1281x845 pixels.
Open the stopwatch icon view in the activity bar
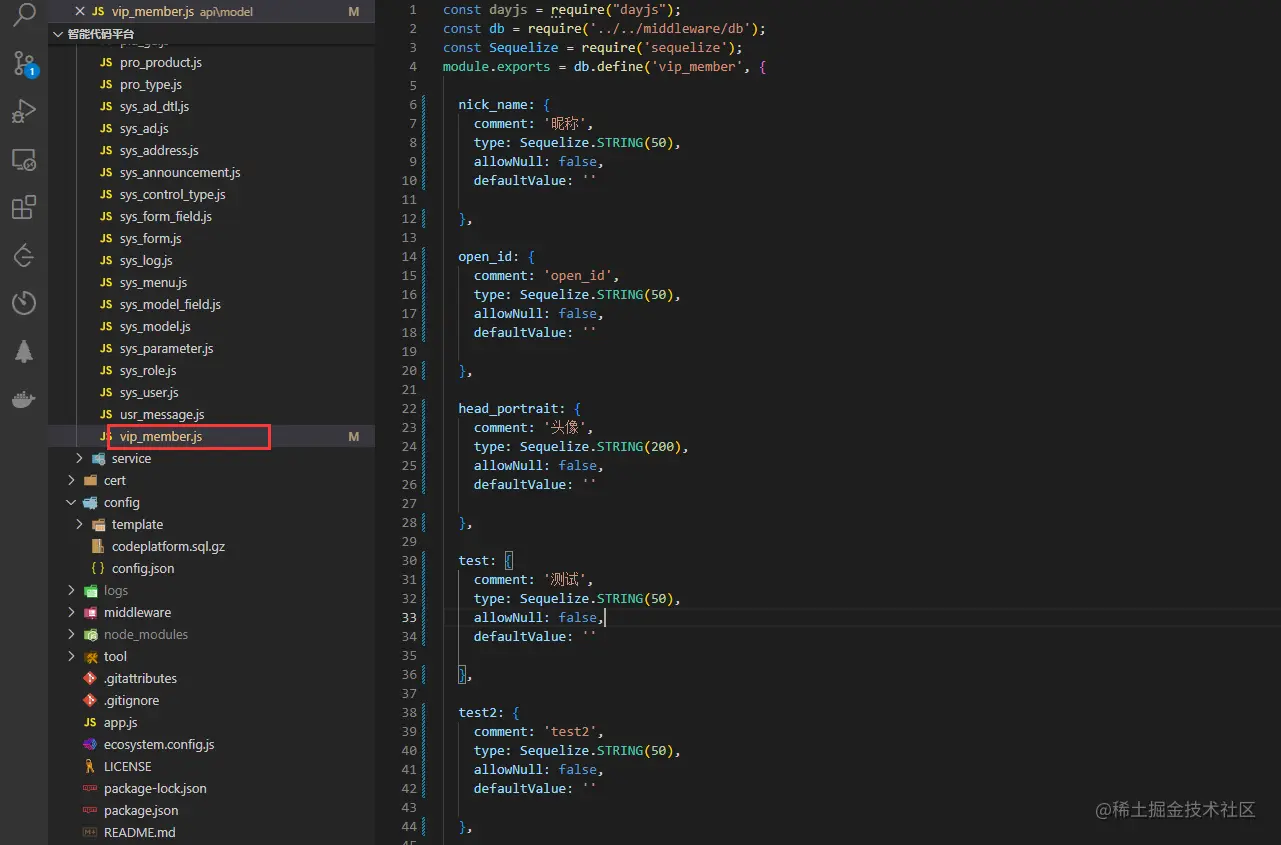tap(24, 302)
